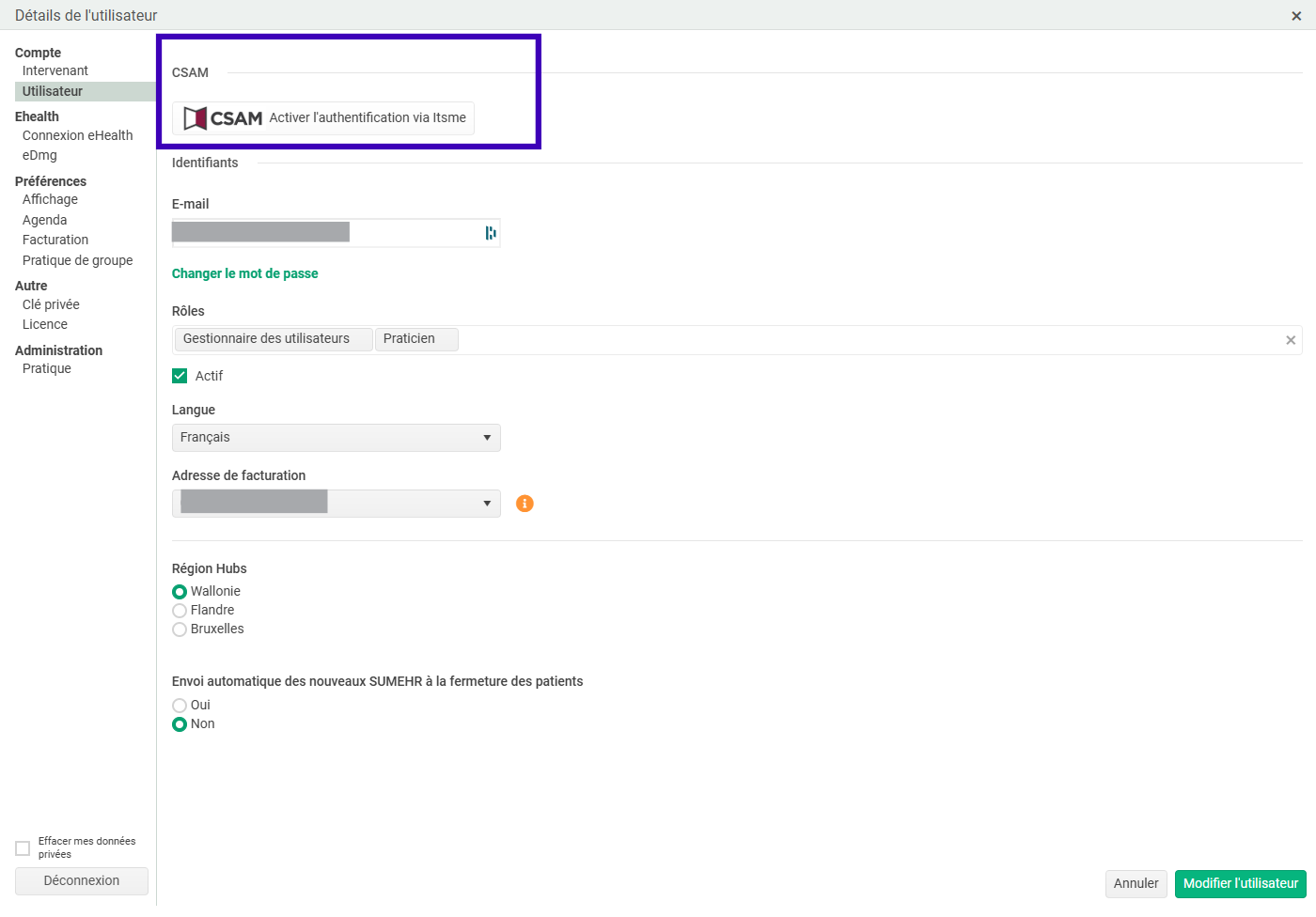Close the user details dialog

tap(1296, 16)
